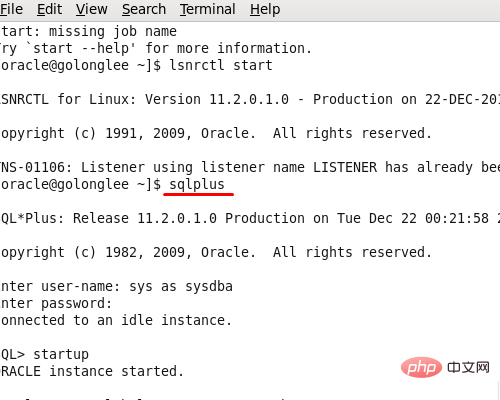This screenshot has height=400, width=500.
Task: Open the View menu
Action: [x=91, y=9]
